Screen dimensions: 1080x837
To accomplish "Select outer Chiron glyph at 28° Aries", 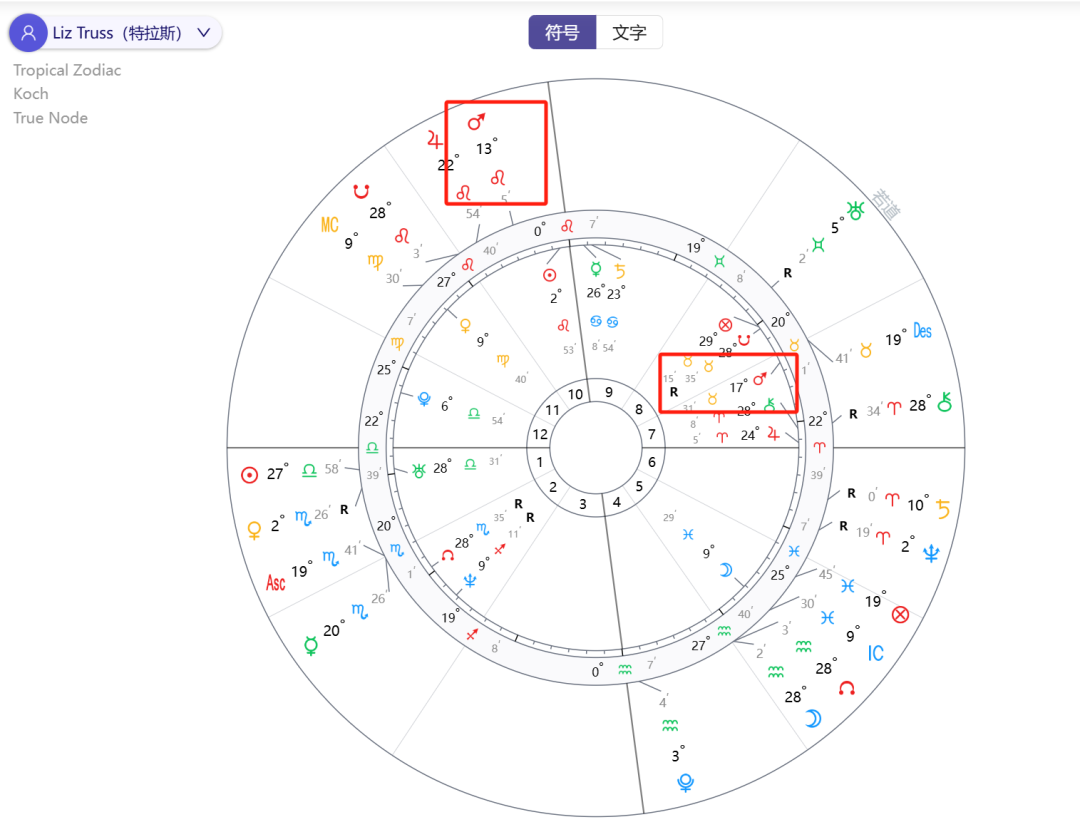I will [x=945, y=401].
